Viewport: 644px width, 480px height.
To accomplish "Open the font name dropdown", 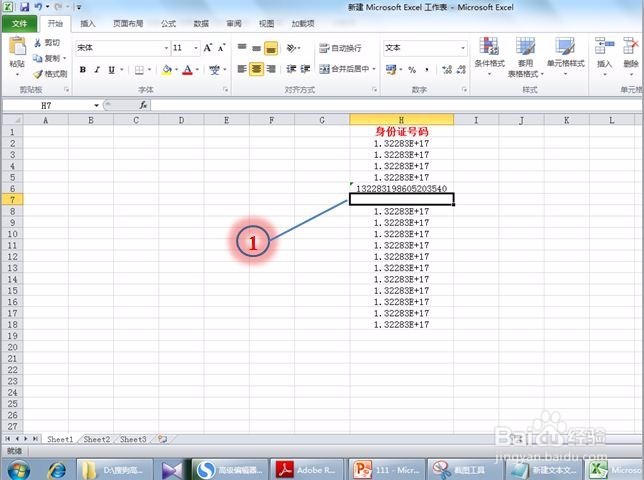I will pos(166,48).
